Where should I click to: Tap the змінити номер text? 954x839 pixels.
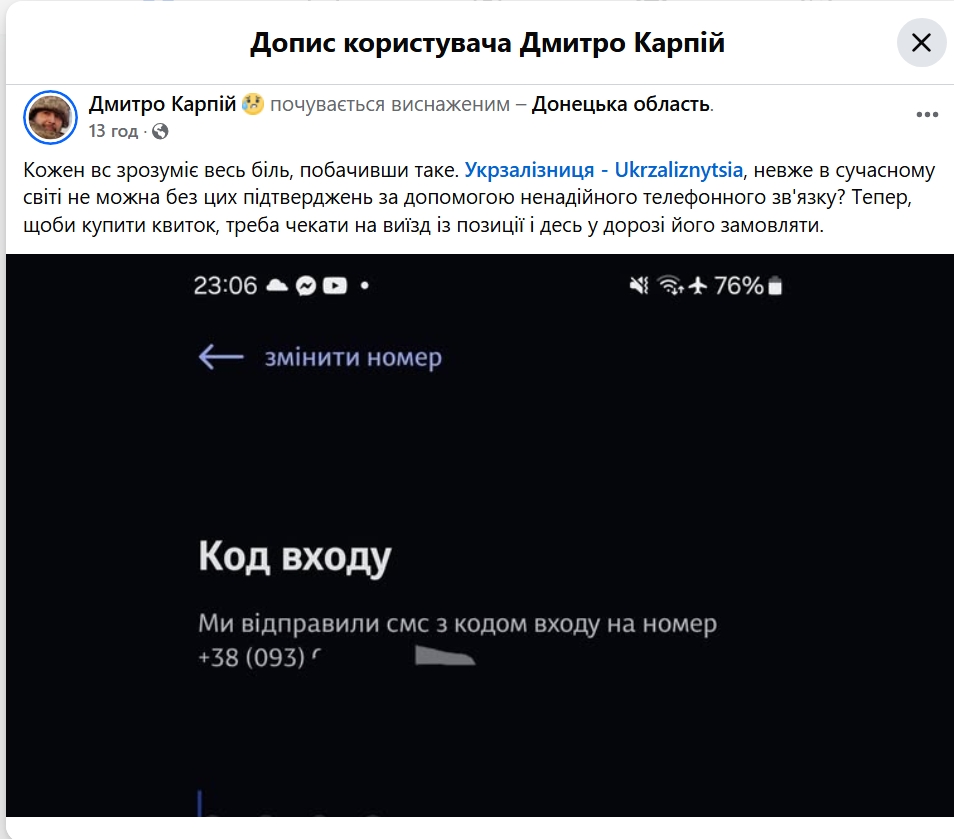pos(352,357)
